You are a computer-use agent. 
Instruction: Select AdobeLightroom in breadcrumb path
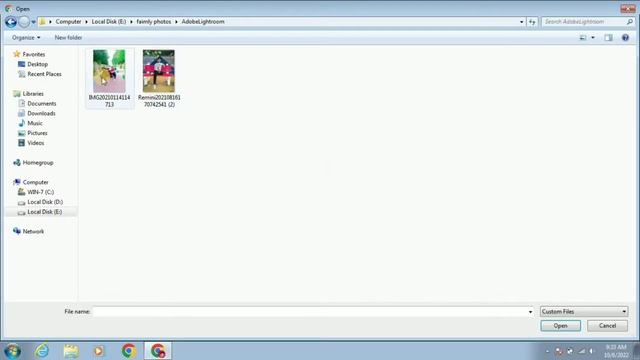tap(203, 22)
